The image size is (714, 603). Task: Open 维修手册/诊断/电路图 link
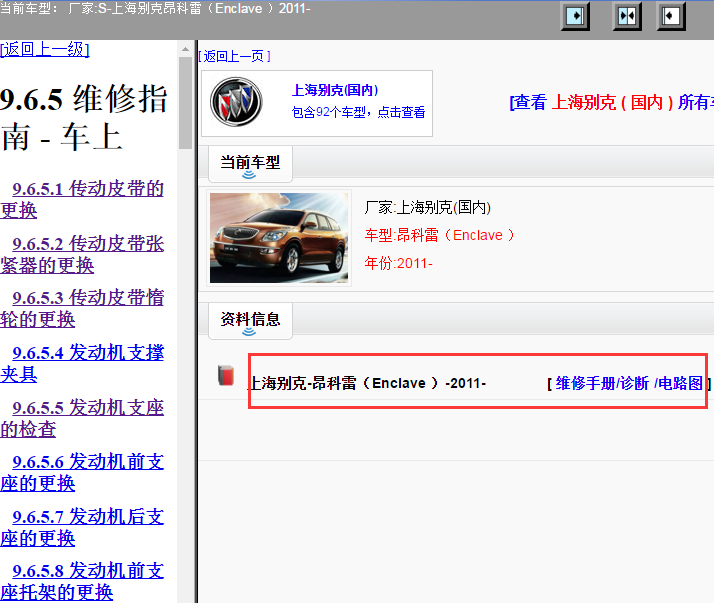[x=629, y=383]
